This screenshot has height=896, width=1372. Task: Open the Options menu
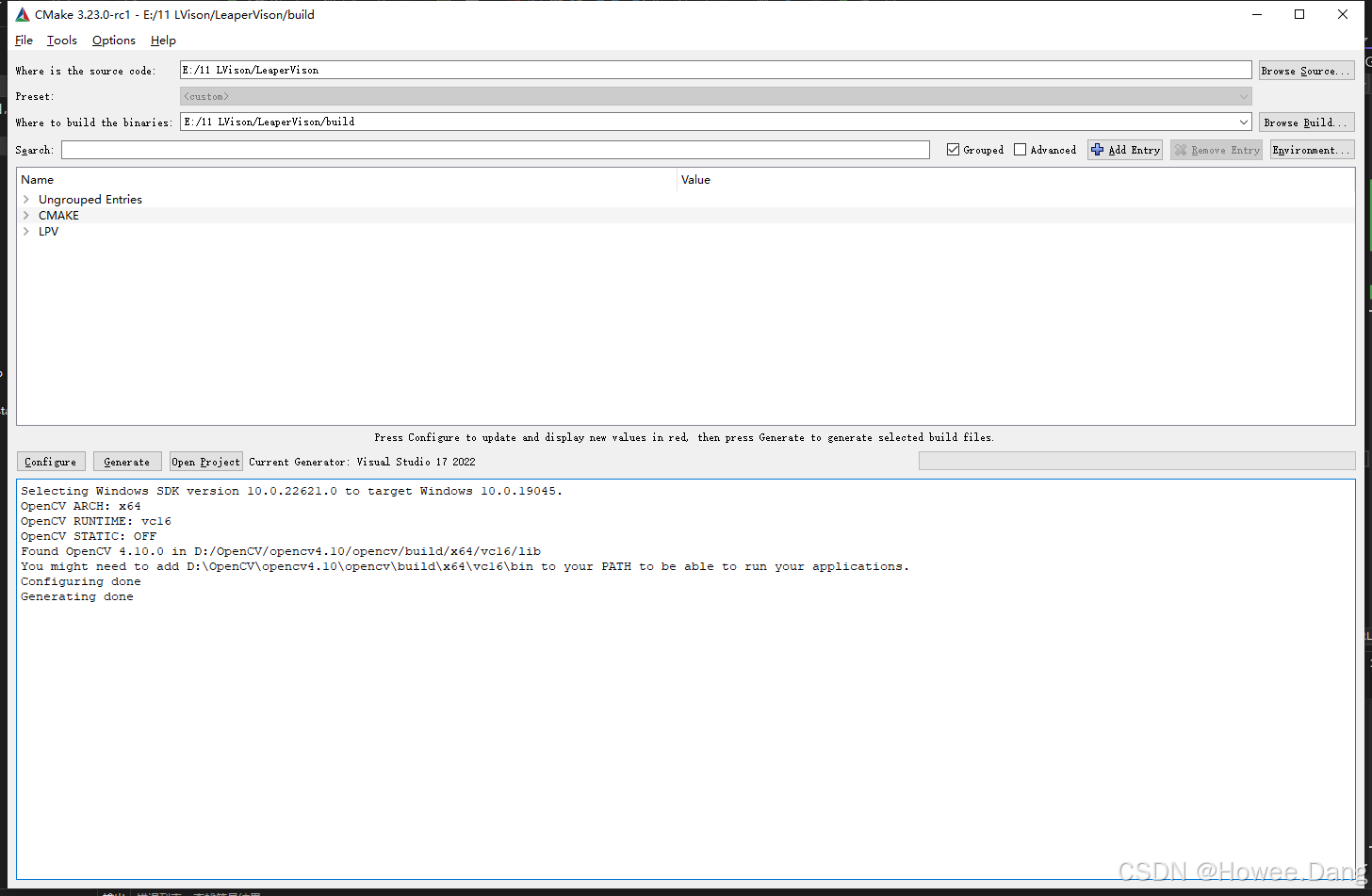click(114, 41)
